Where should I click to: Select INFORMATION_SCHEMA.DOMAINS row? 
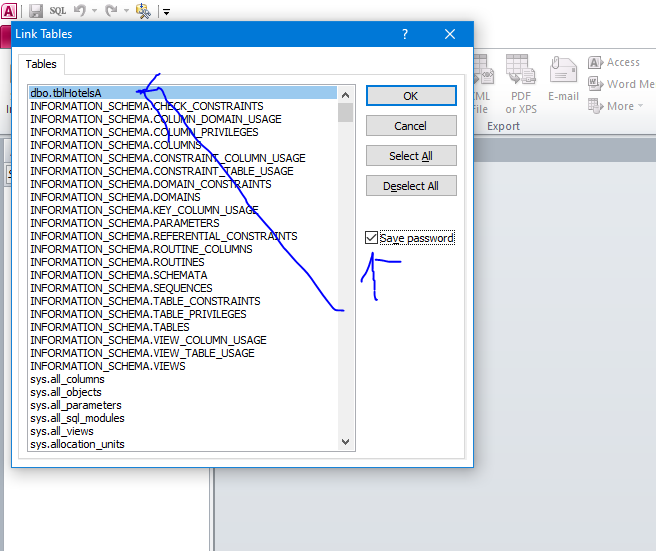(183, 197)
